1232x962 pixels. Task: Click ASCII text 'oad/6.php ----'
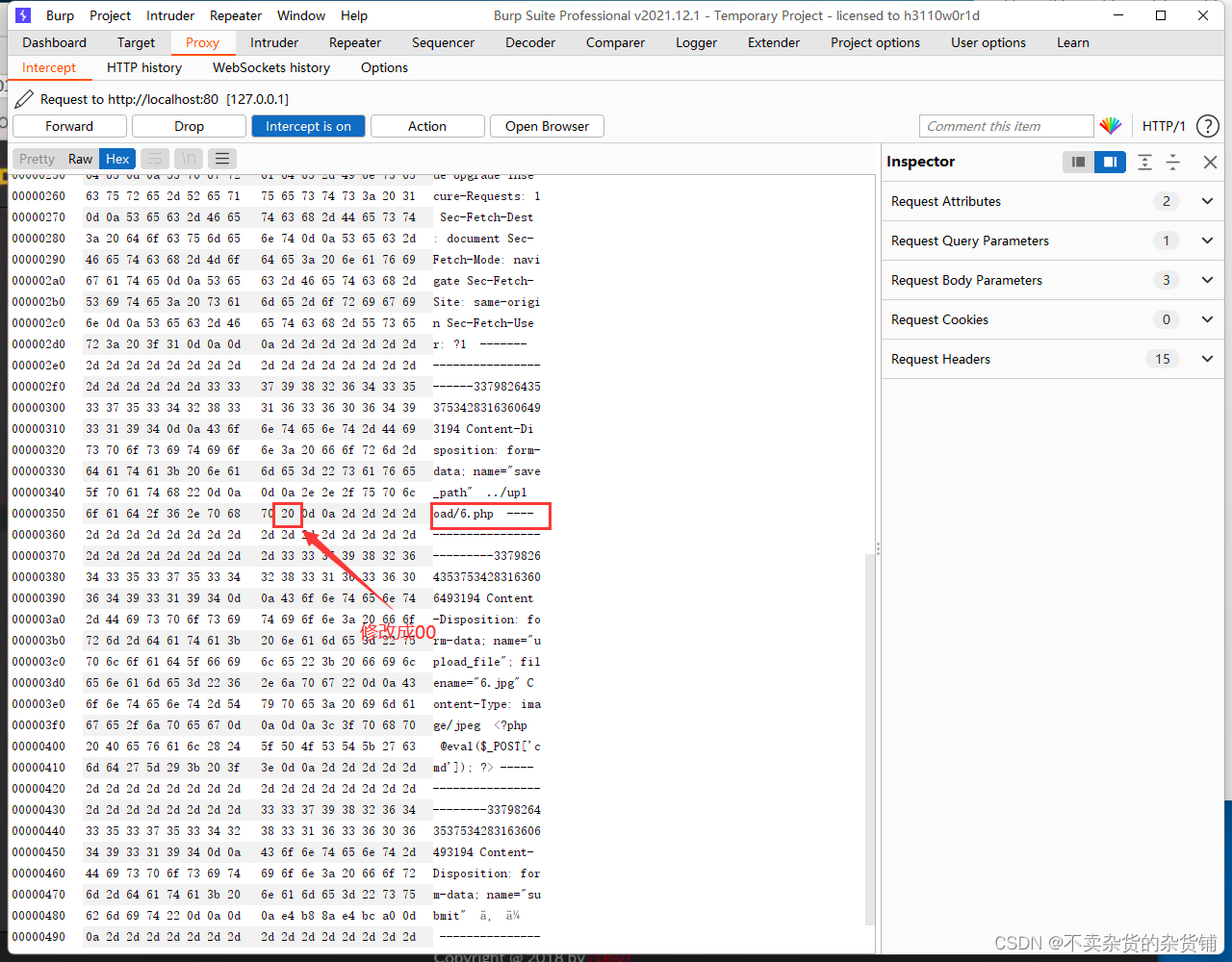(x=483, y=514)
